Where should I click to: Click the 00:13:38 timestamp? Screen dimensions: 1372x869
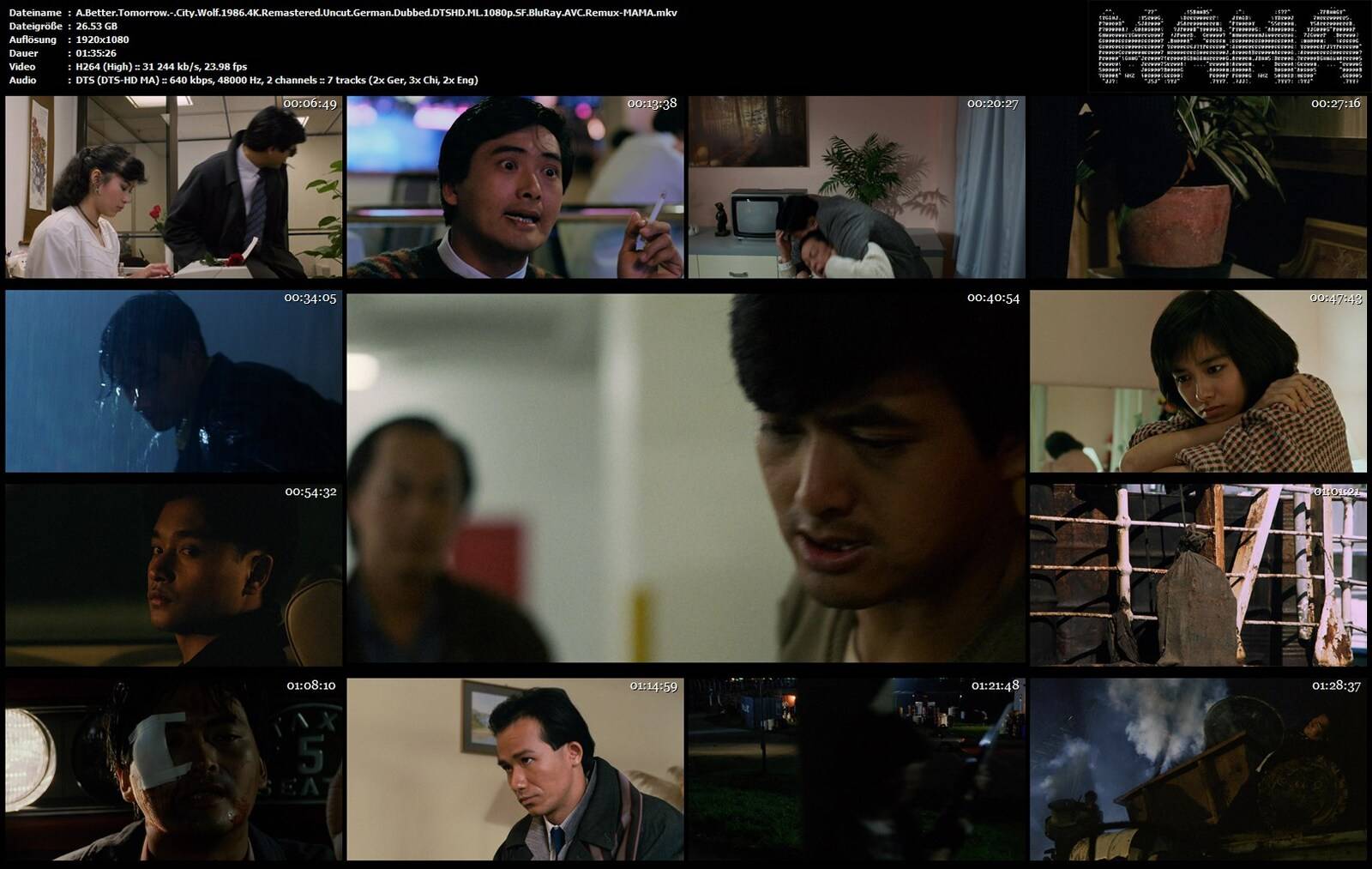pos(652,104)
